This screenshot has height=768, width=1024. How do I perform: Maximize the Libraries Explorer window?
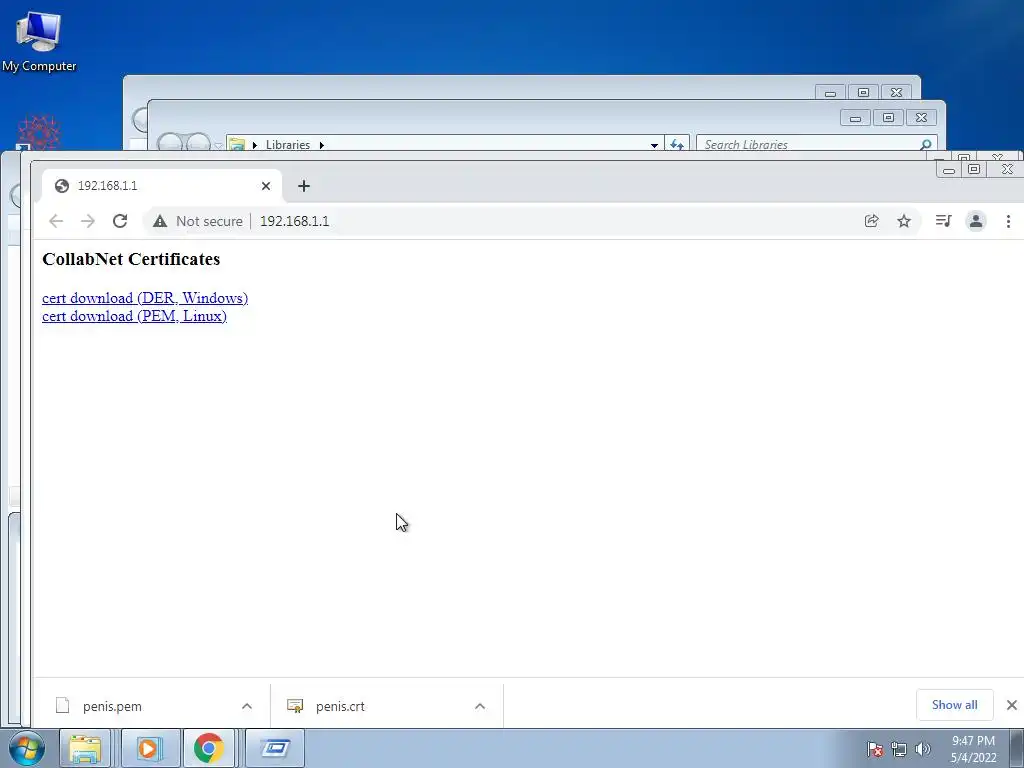coord(888,118)
